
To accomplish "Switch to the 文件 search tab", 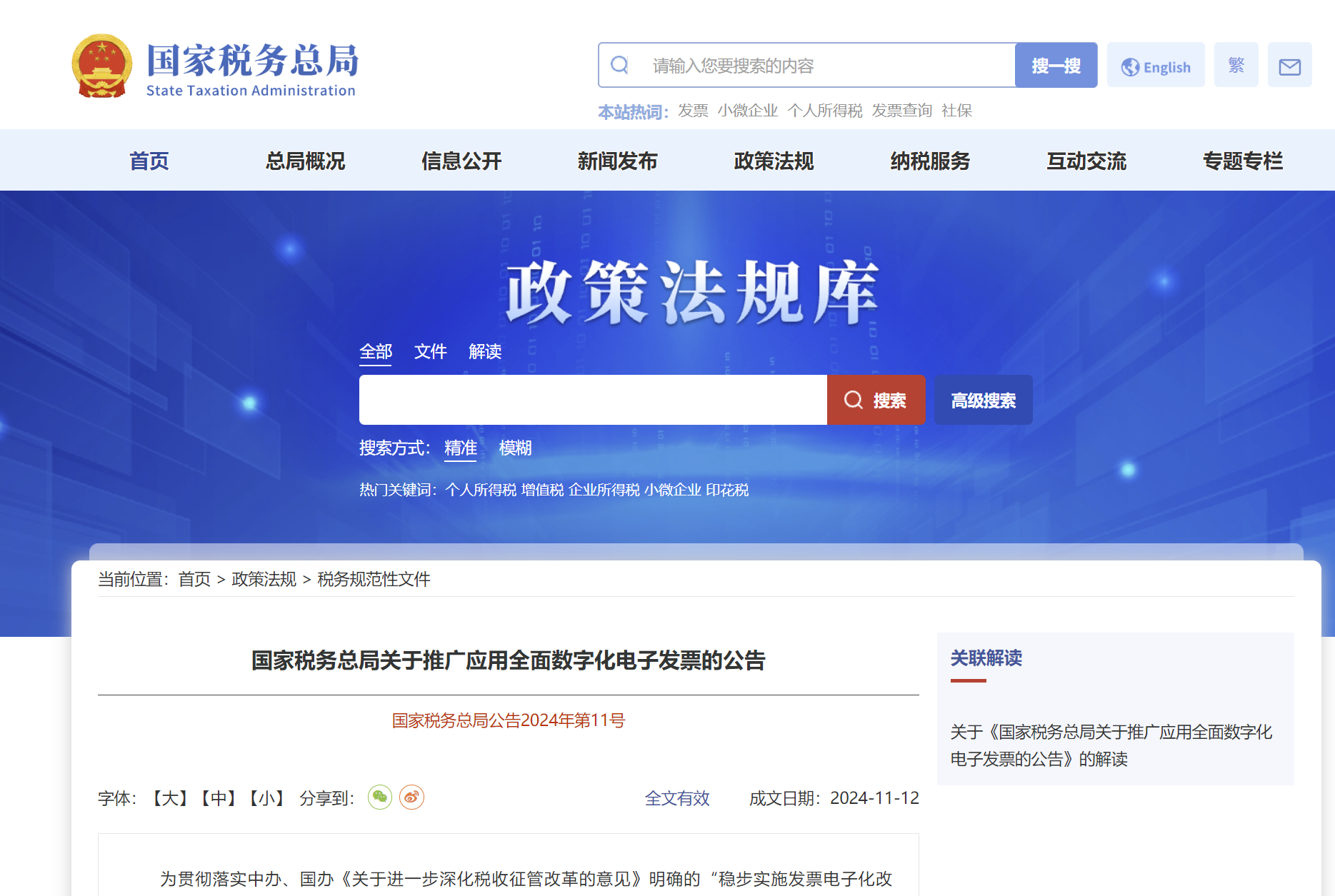I will (x=430, y=351).
